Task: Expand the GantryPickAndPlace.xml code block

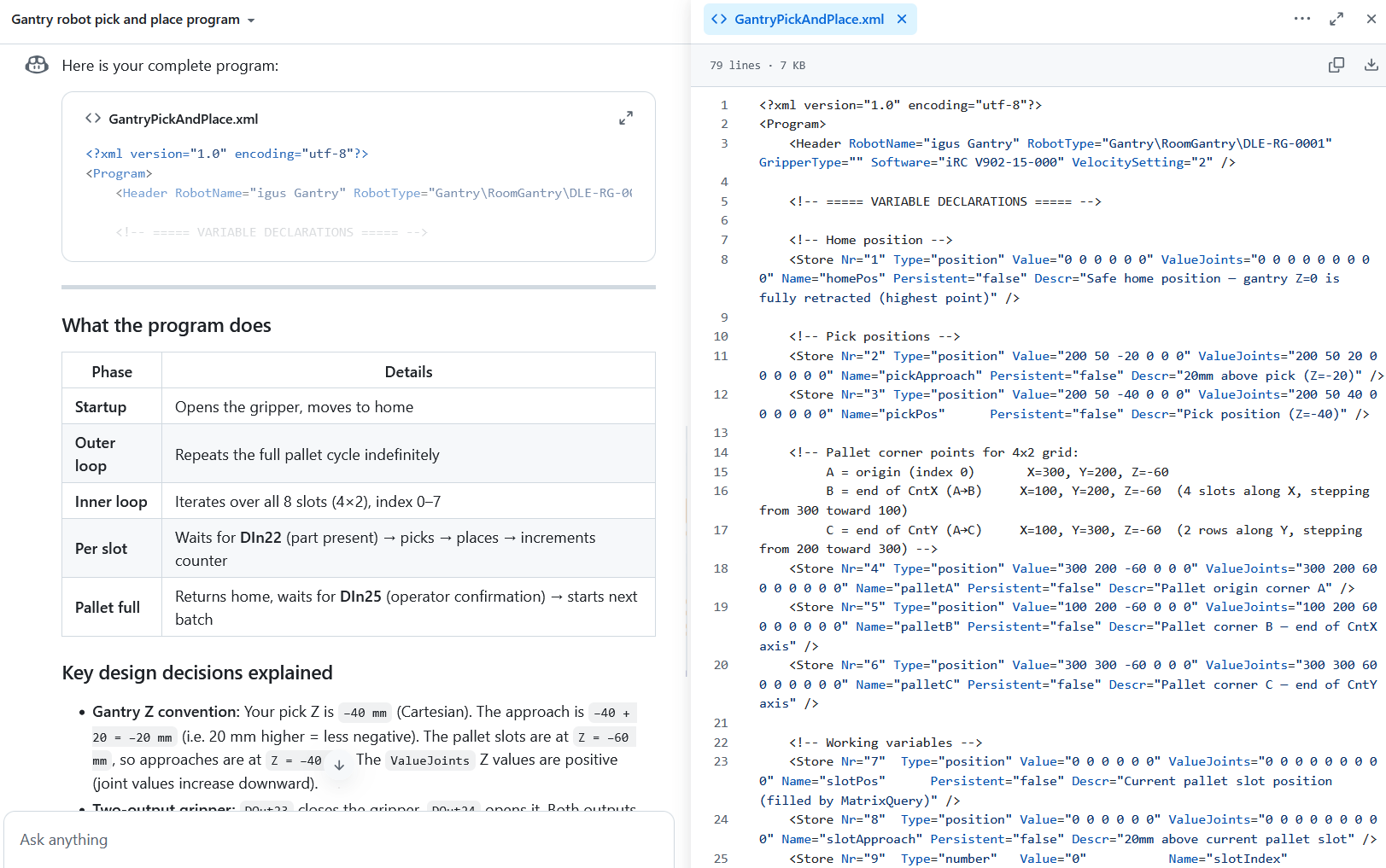Action: coord(625,119)
